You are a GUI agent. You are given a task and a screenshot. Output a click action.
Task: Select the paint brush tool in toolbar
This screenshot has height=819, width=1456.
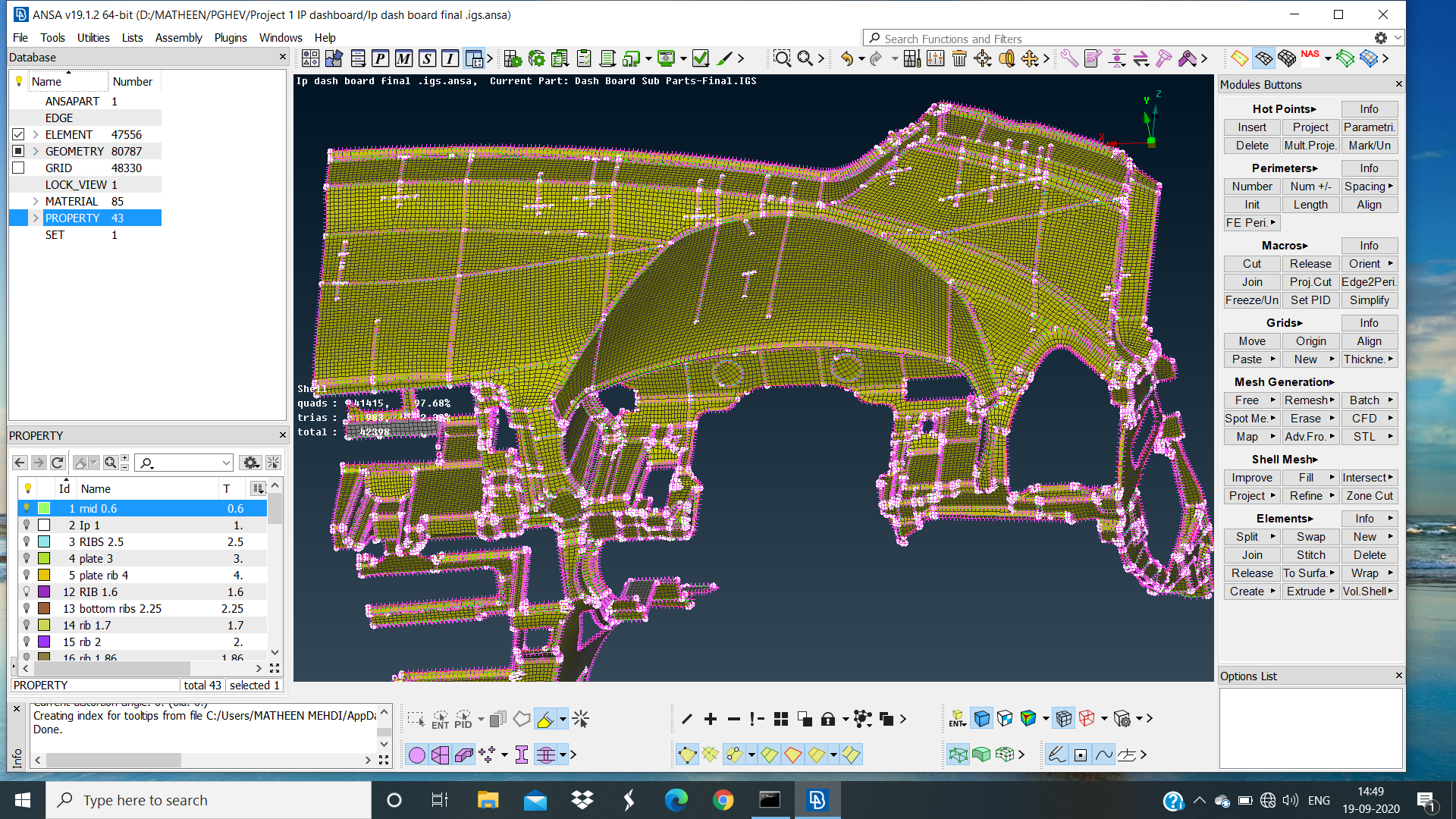[x=726, y=58]
